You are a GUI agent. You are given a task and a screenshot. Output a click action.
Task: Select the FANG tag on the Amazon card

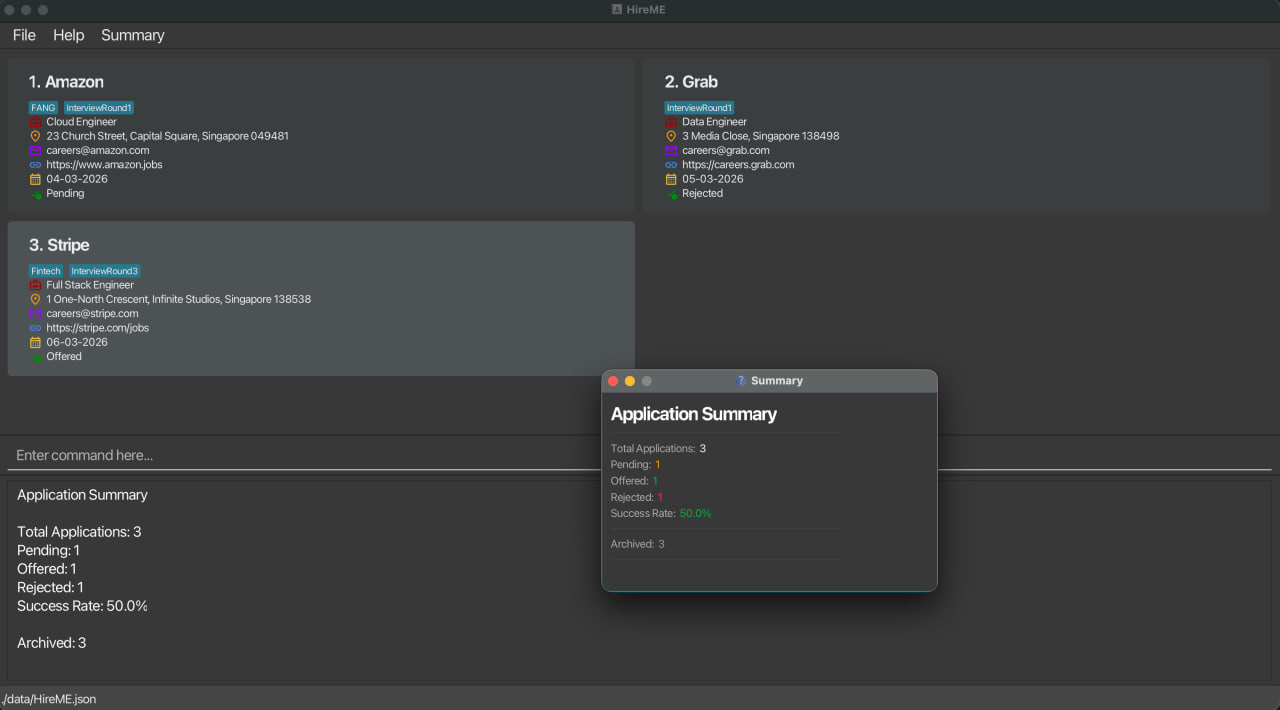pos(43,107)
